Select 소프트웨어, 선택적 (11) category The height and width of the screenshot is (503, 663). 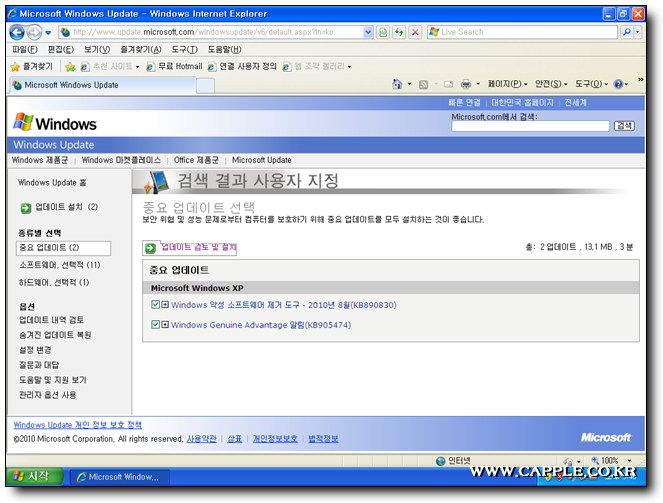pos(60,265)
